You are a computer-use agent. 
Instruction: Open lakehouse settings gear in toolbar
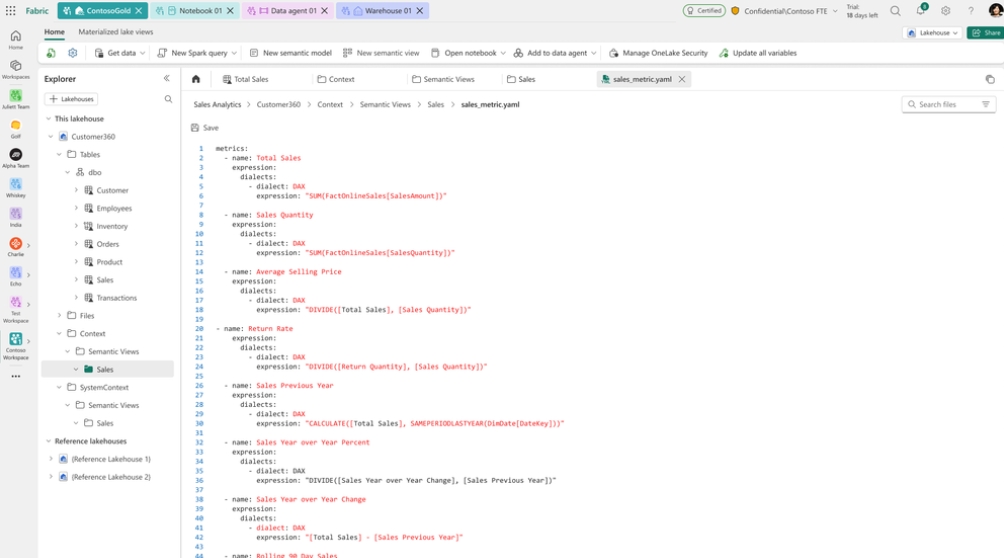pyautogui.click(x=73, y=53)
